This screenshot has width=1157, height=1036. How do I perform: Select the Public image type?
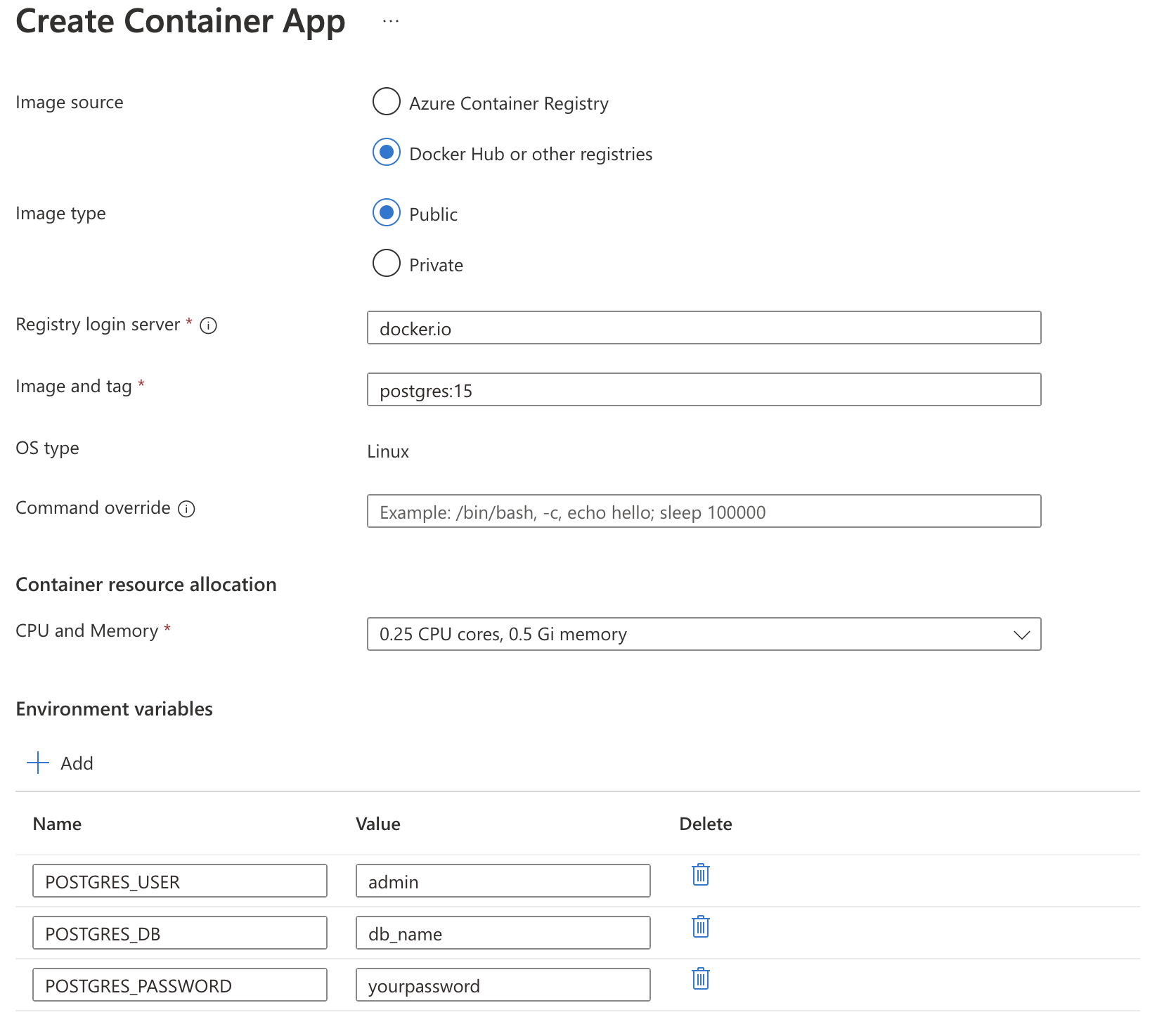click(387, 212)
